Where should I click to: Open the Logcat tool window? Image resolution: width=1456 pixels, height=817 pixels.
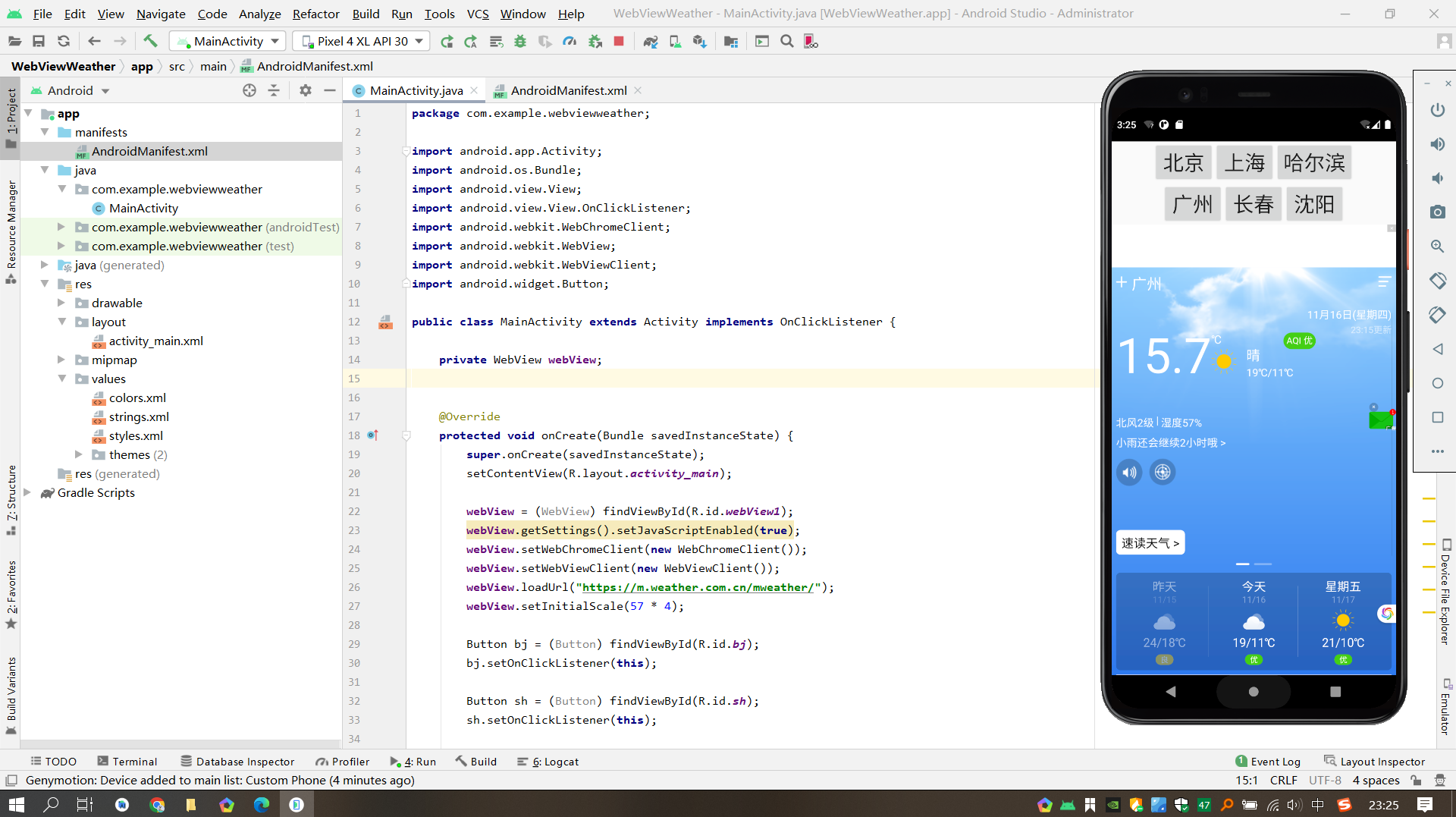(548, 762)
